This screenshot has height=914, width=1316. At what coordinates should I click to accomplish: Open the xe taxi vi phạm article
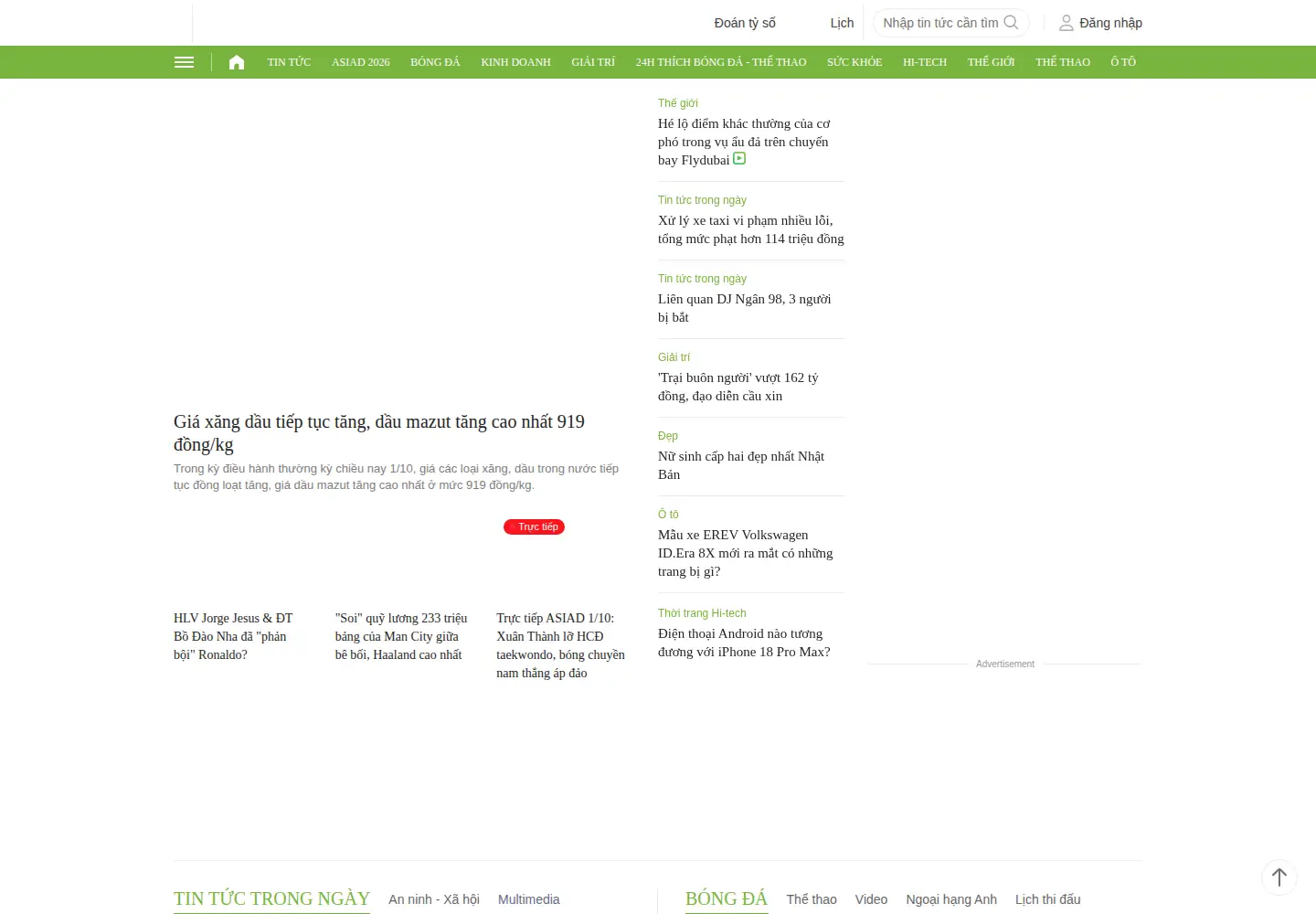(751, 229)
